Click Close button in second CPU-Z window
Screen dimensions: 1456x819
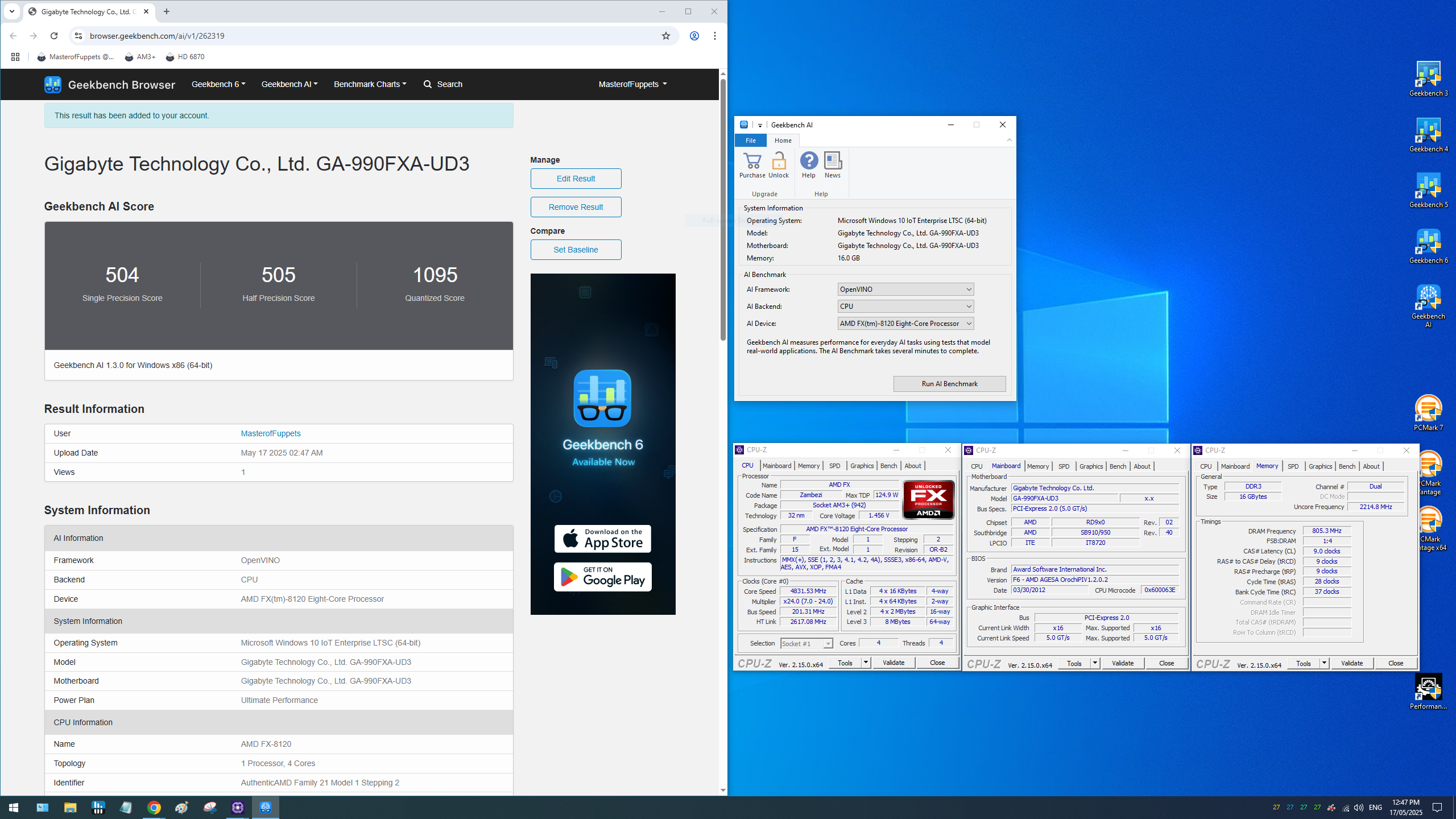pos(1167,663)
